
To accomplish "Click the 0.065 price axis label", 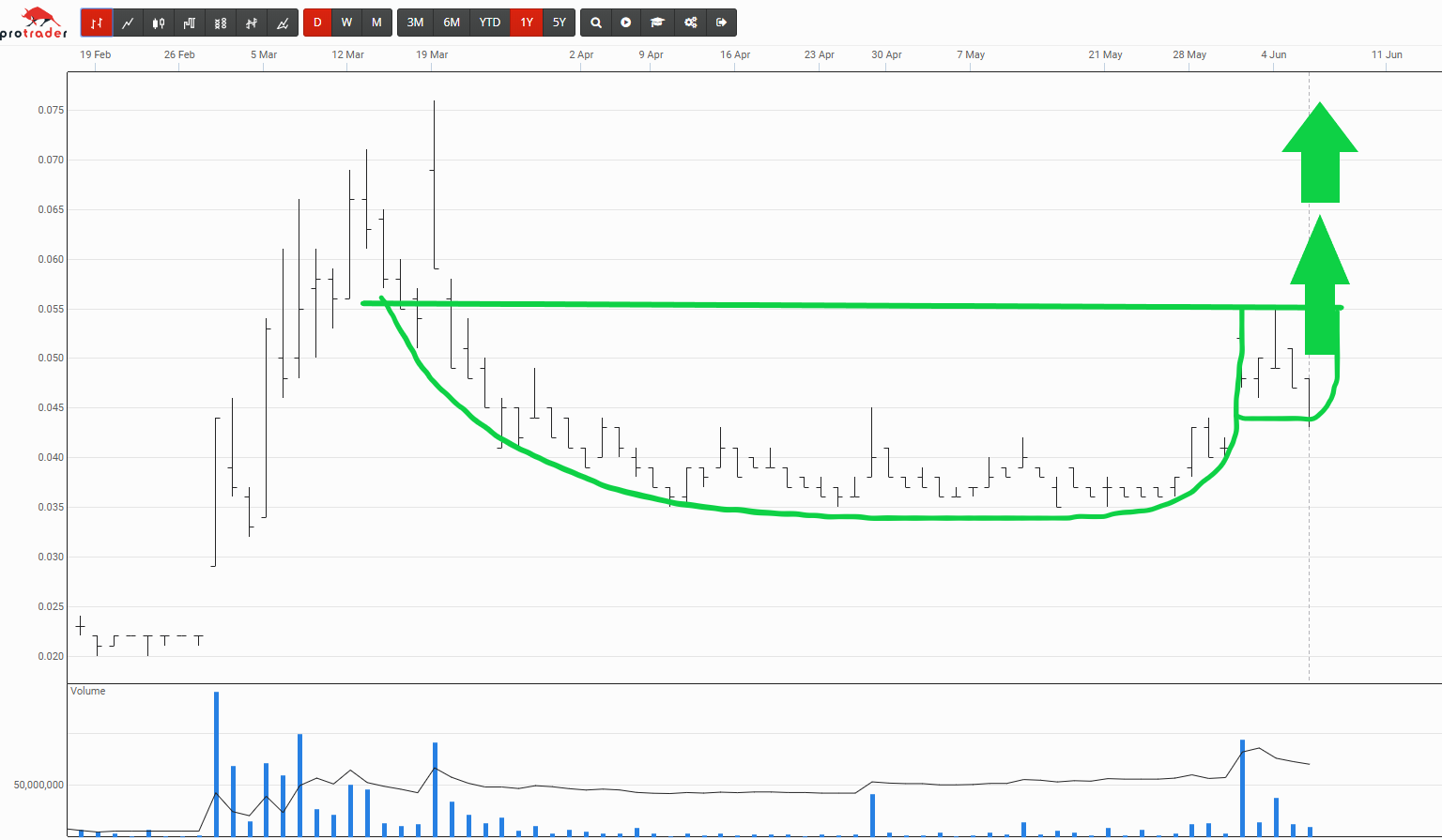I will point(51,209).
